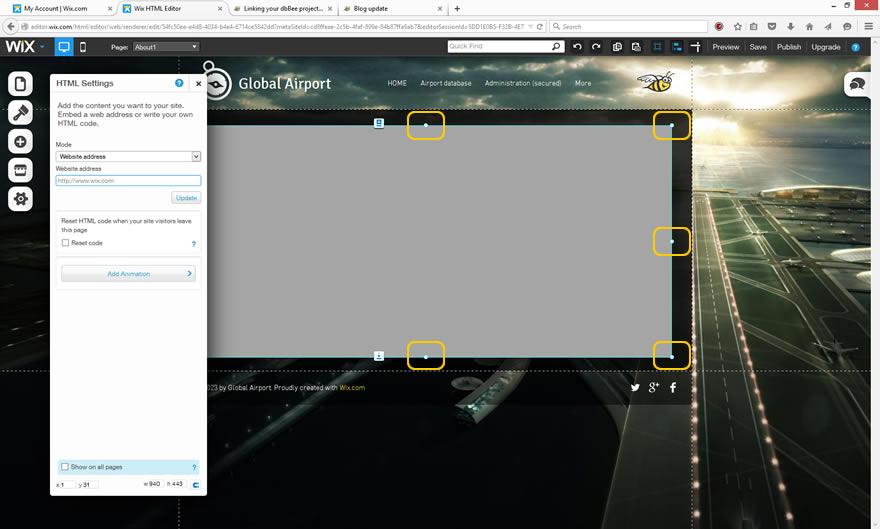Click the browser back button
This screenshot has height=529, width=880.
[x=11, y=26]
